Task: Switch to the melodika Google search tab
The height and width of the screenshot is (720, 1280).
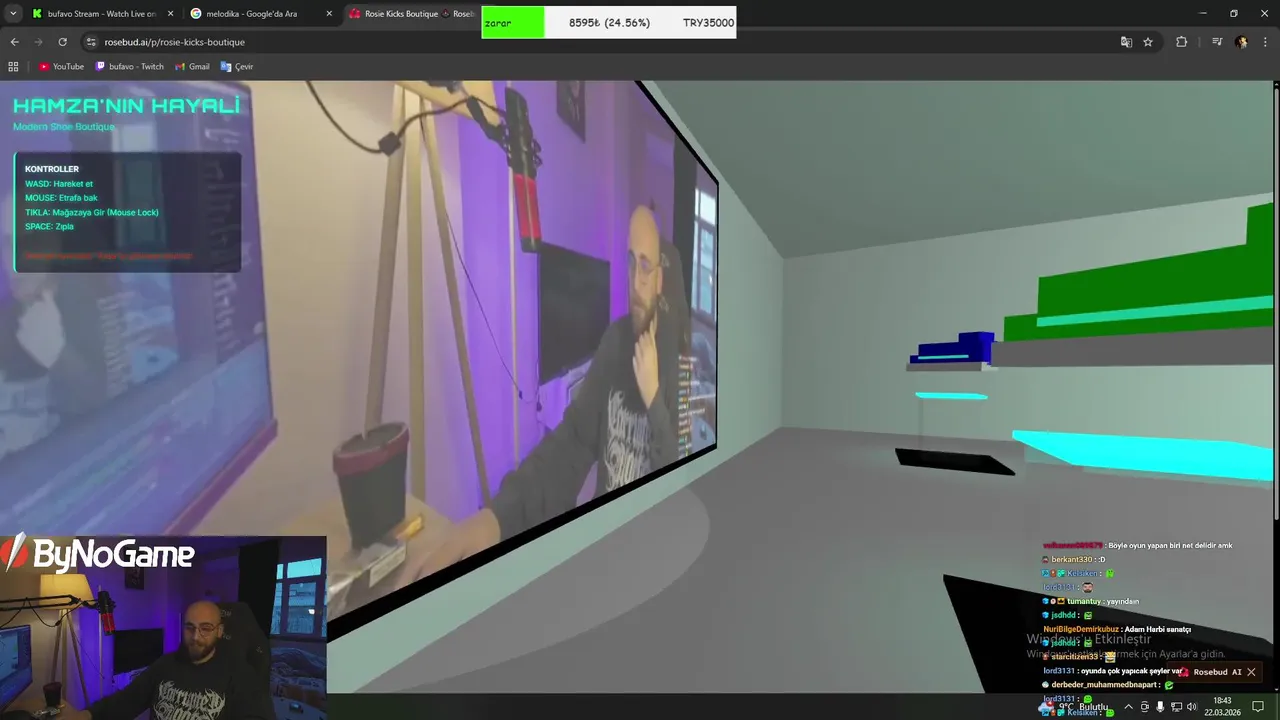Action: click(x=260, y=14)
